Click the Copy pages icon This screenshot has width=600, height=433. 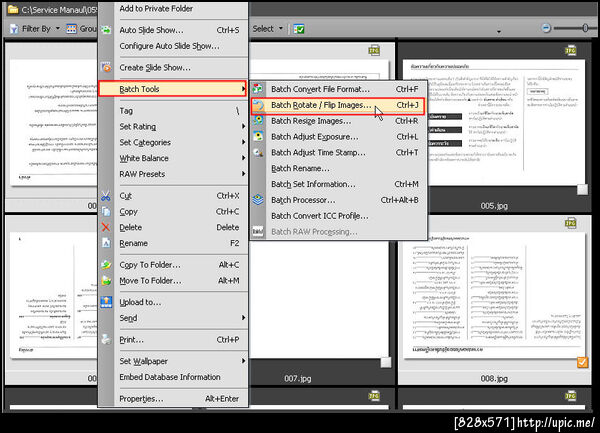[106, 212]
